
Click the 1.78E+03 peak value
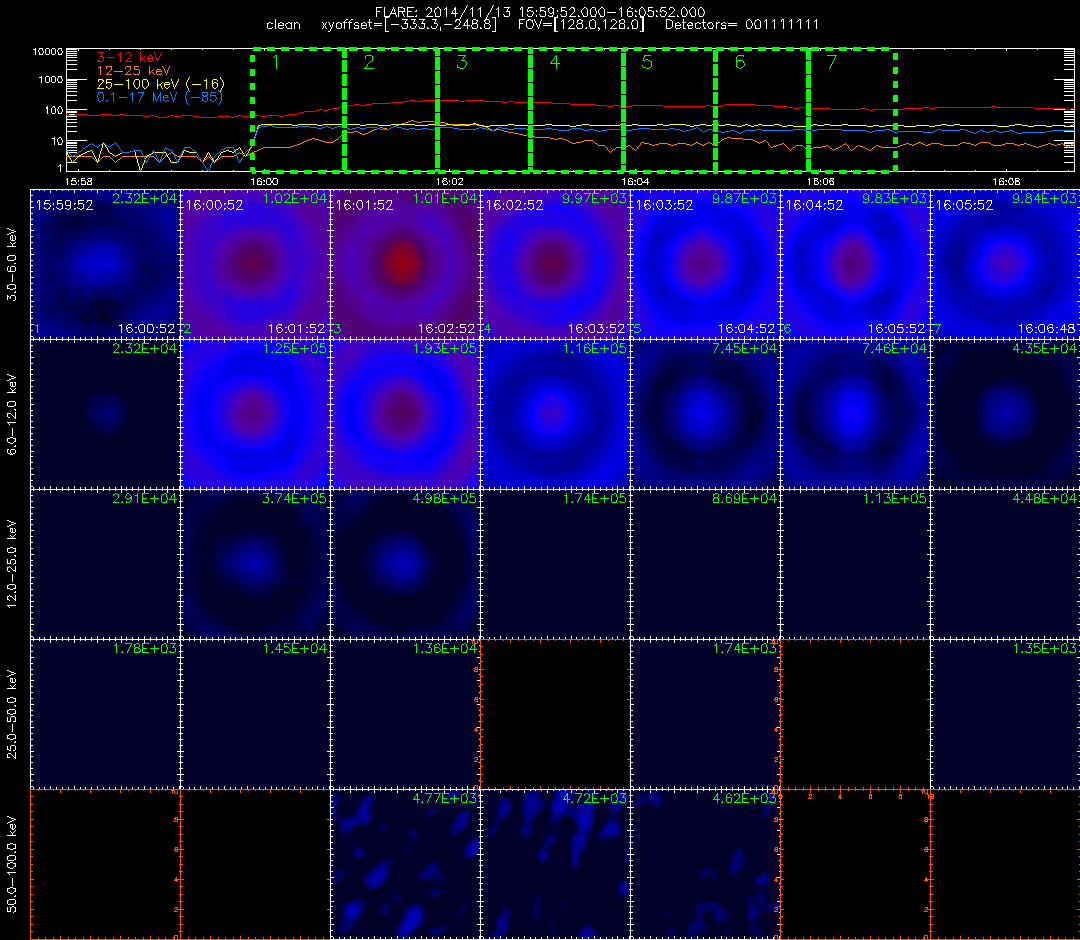click(145, 648)
